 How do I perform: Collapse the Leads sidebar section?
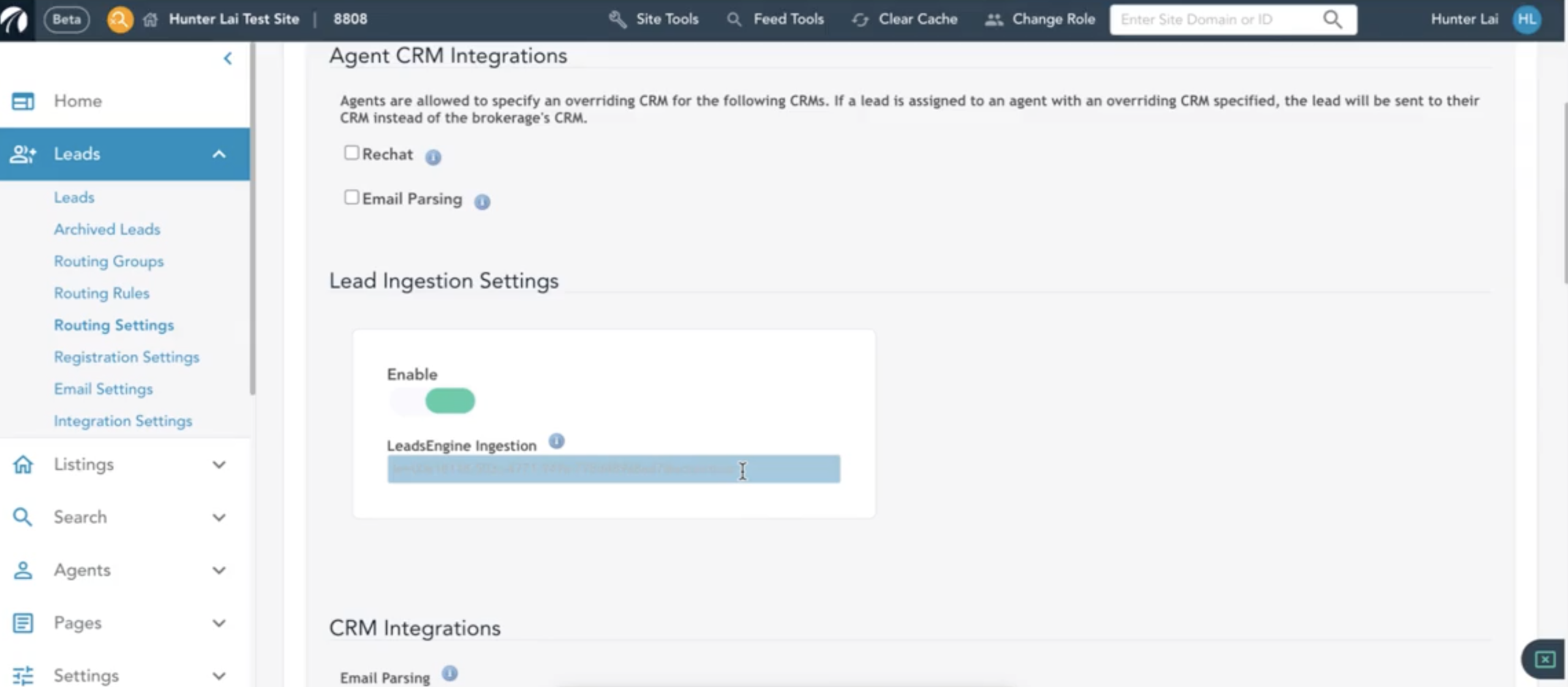tap(219, 154)
